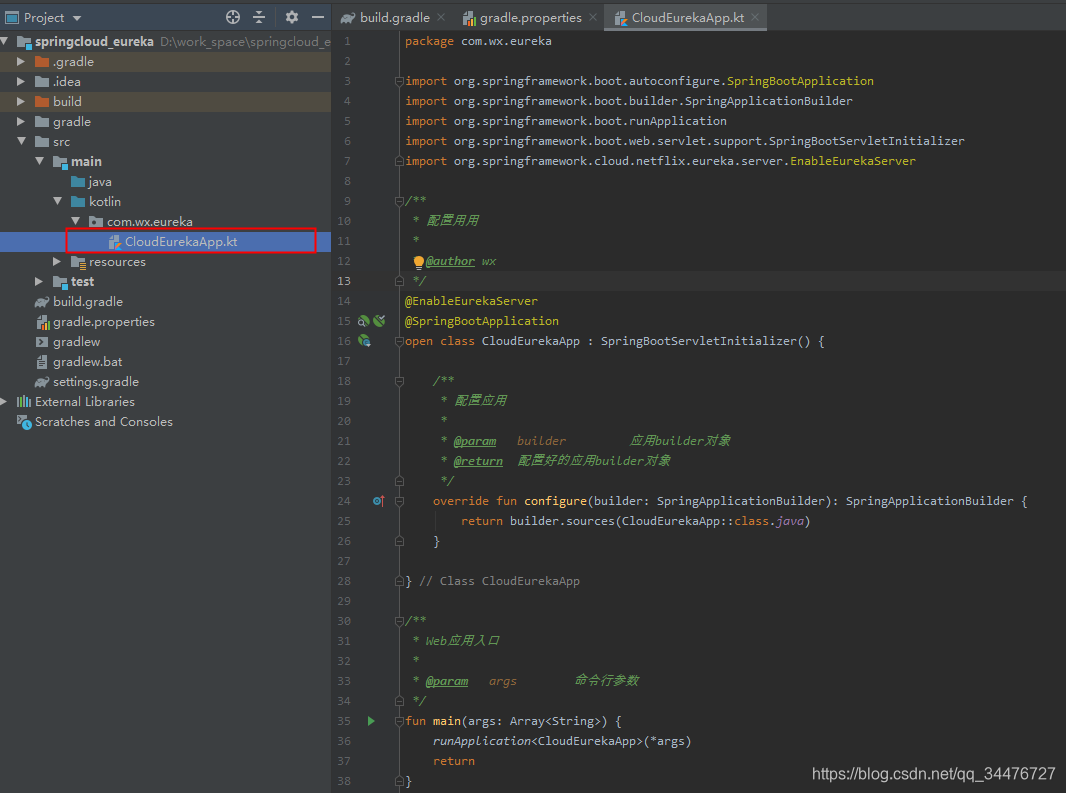Hide the Project panel with minus icon
Viewport: 1066px width, 793px height.
(x=317, y=17)
